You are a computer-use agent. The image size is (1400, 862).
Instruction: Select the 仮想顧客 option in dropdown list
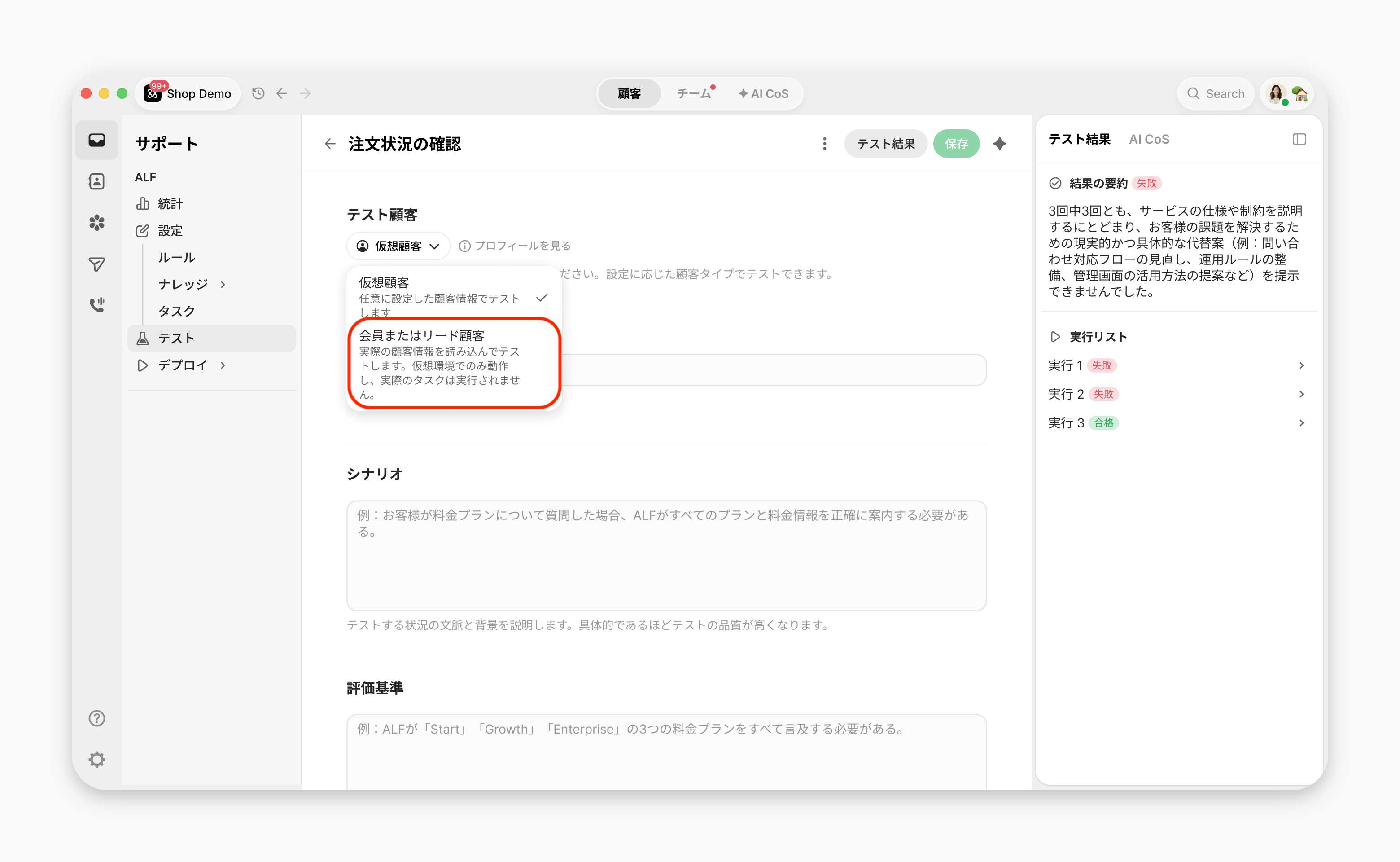tap(454, 296)
